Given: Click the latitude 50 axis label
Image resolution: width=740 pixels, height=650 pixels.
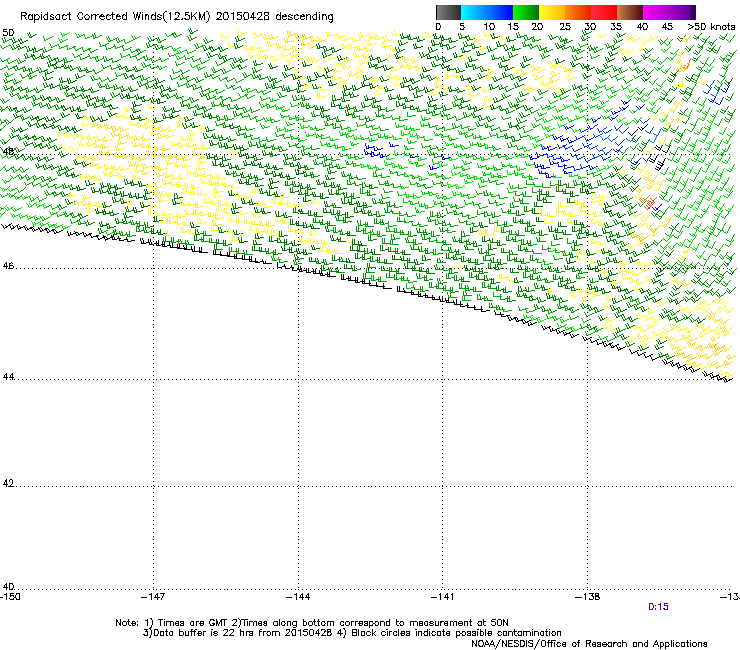Looking at the screenshot, I should (x=8, y=33).
